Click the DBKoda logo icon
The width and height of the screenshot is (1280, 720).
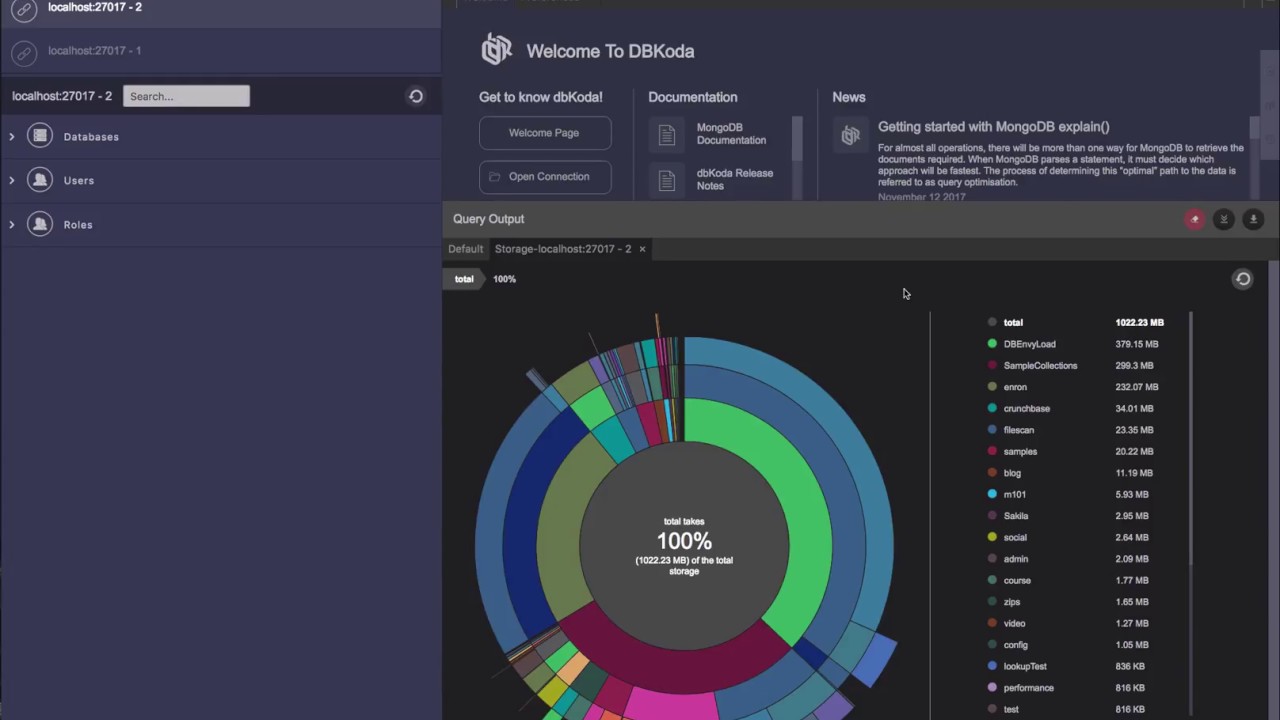(497, 49)
